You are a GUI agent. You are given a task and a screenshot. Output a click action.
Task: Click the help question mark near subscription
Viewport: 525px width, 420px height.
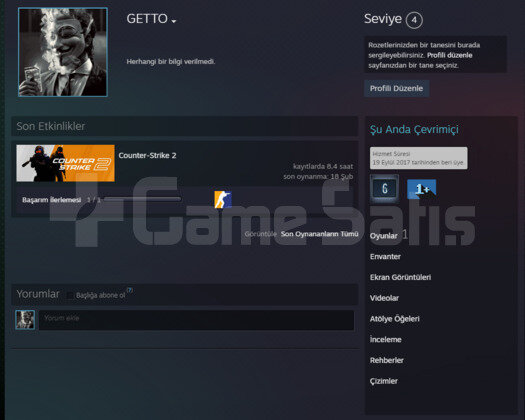pos(130,290)
